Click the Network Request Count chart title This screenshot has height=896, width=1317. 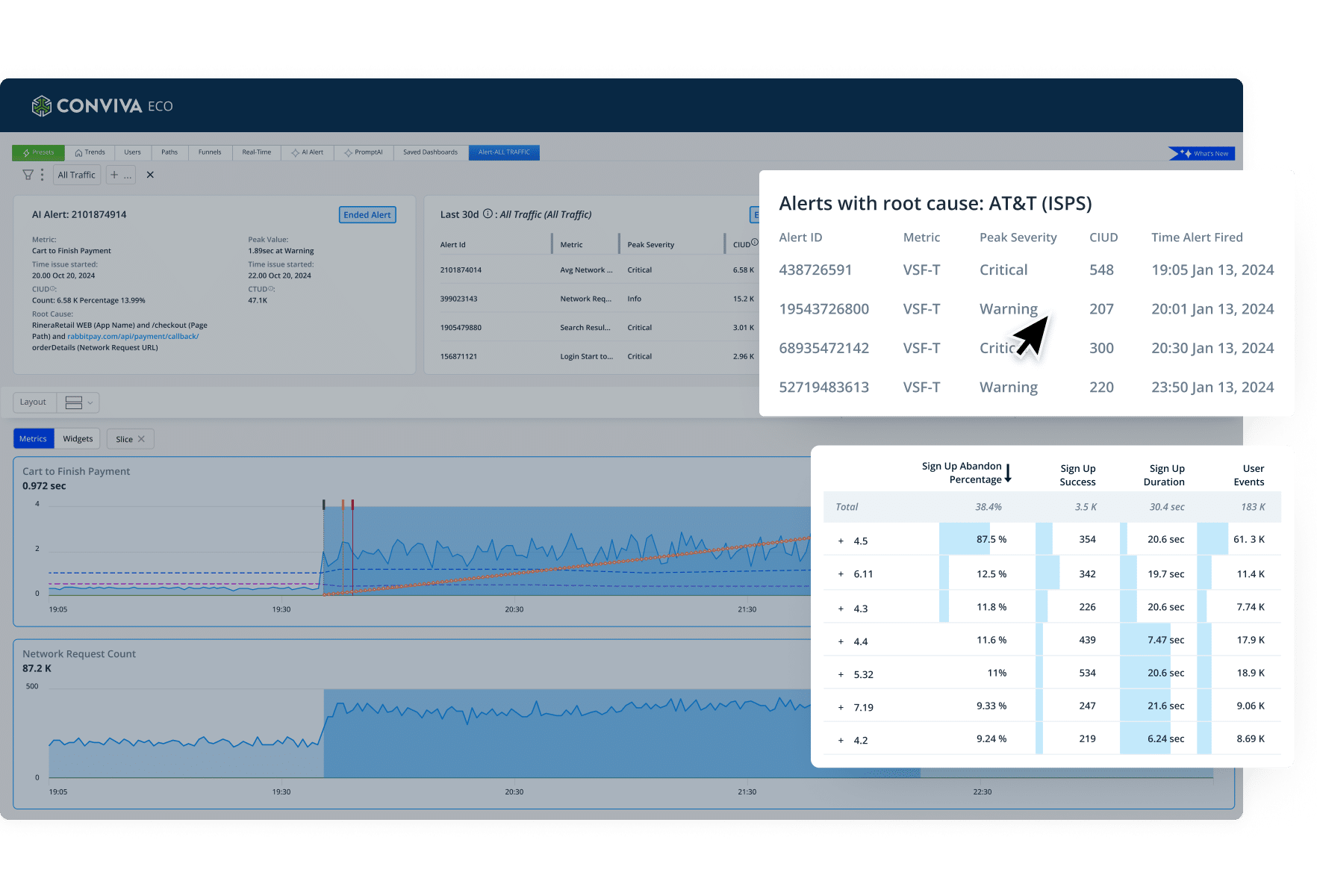79,654
